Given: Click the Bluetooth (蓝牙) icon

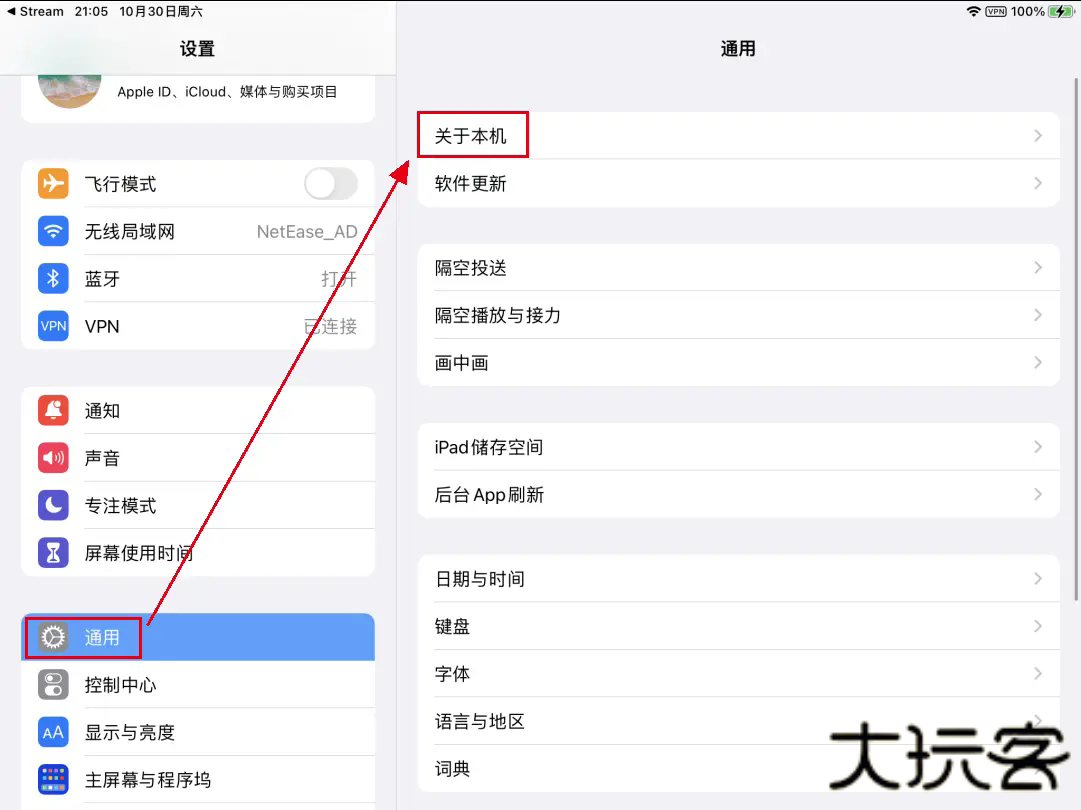Looking at the screenshot, I should pos(52,278).
